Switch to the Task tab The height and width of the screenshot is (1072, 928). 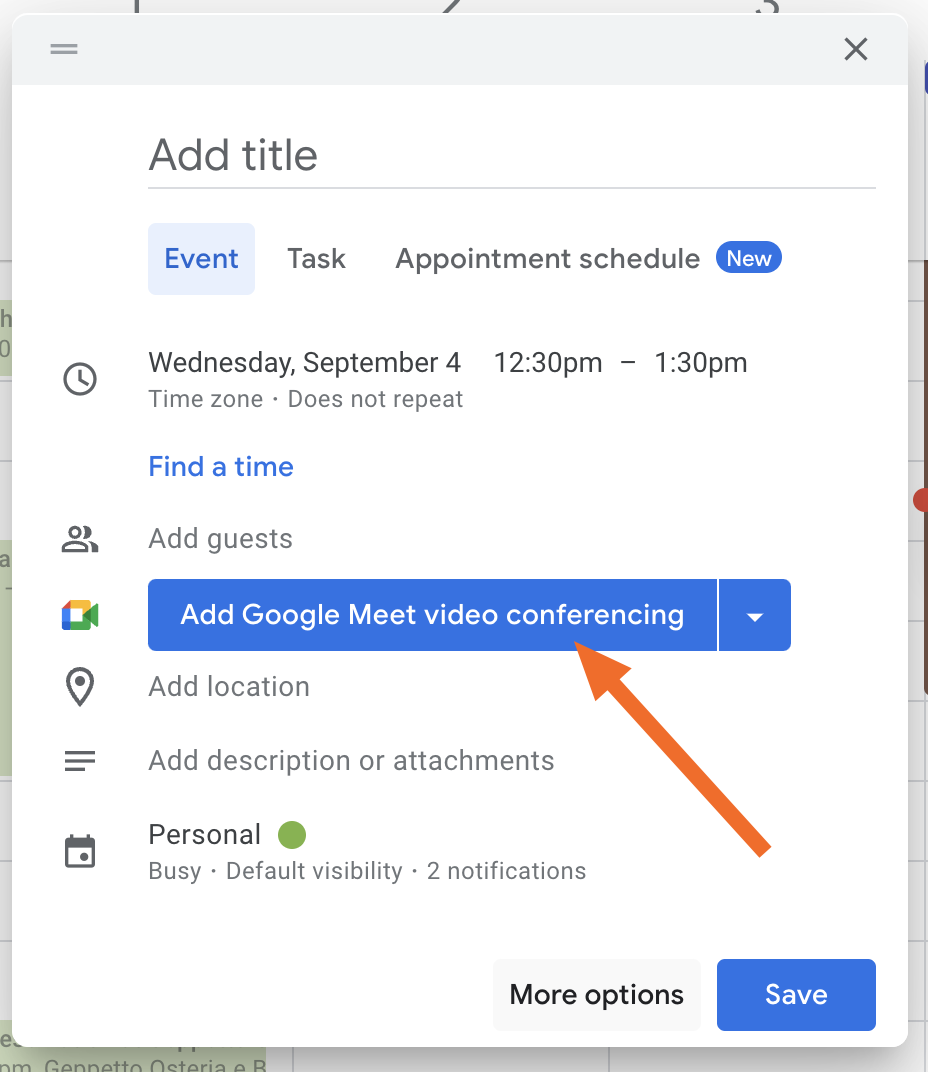point(316,258)
